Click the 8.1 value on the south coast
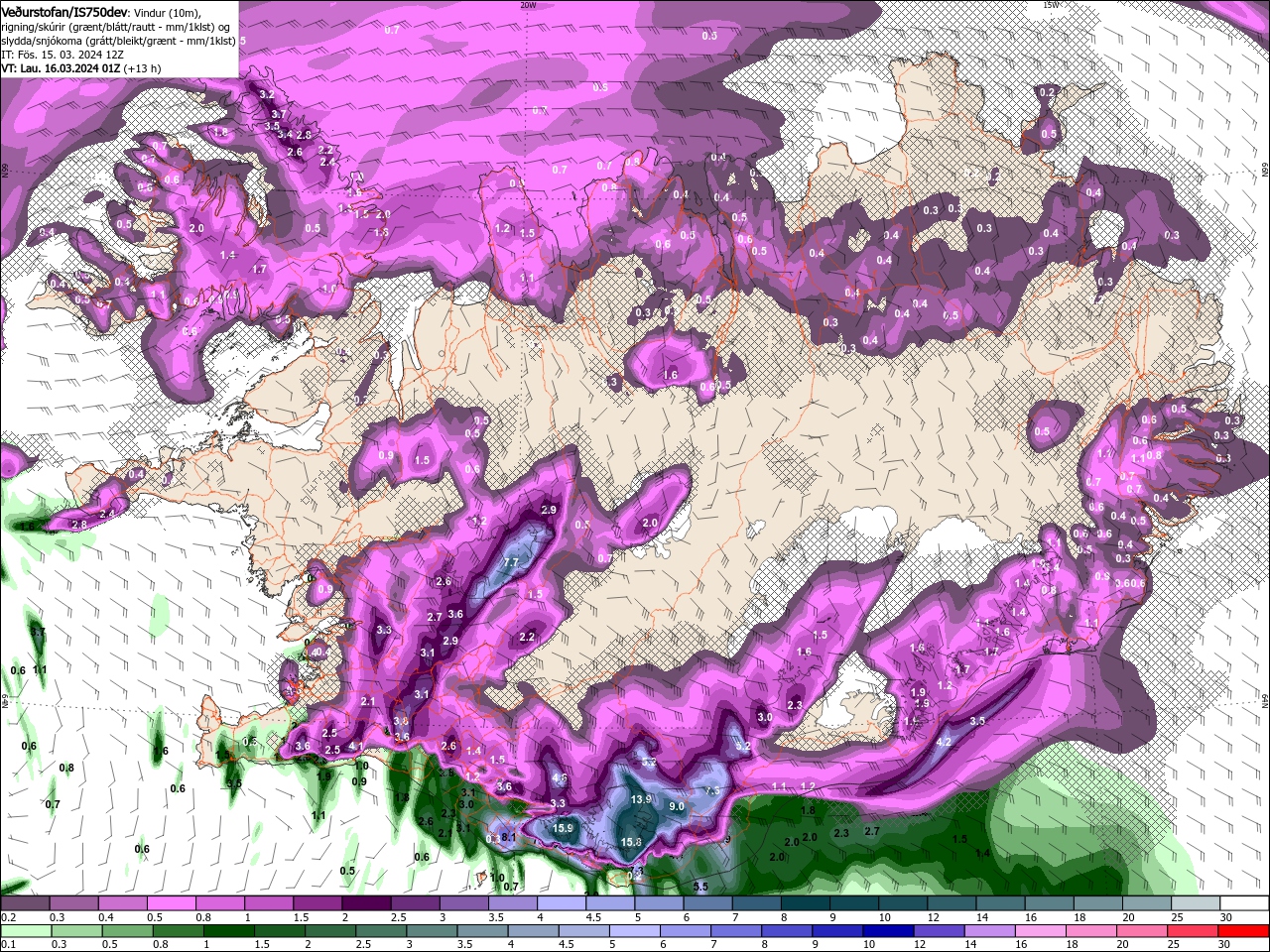Screen dimensions: 1270x952 click(509, 837)
